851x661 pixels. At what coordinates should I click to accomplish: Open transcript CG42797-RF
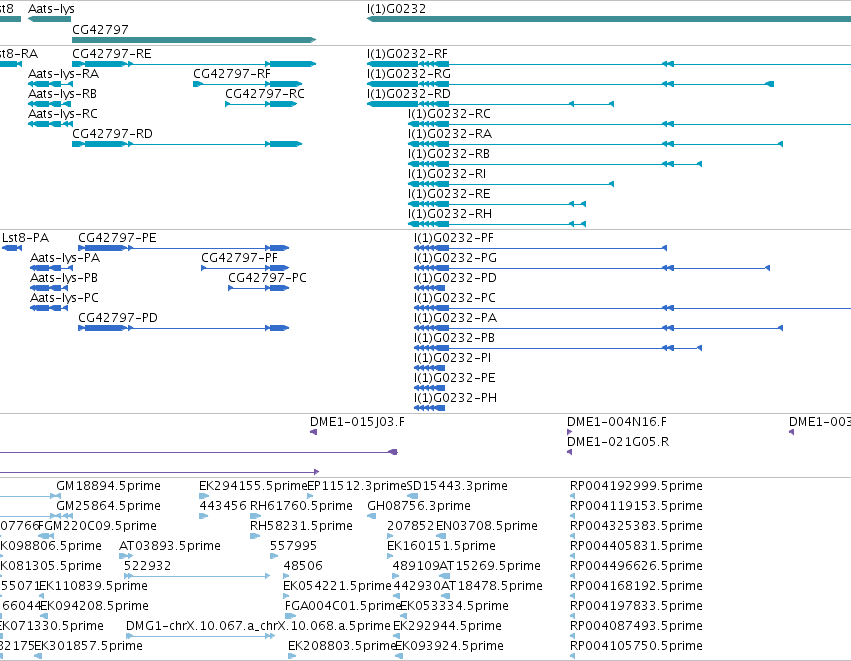coord(232,74)
